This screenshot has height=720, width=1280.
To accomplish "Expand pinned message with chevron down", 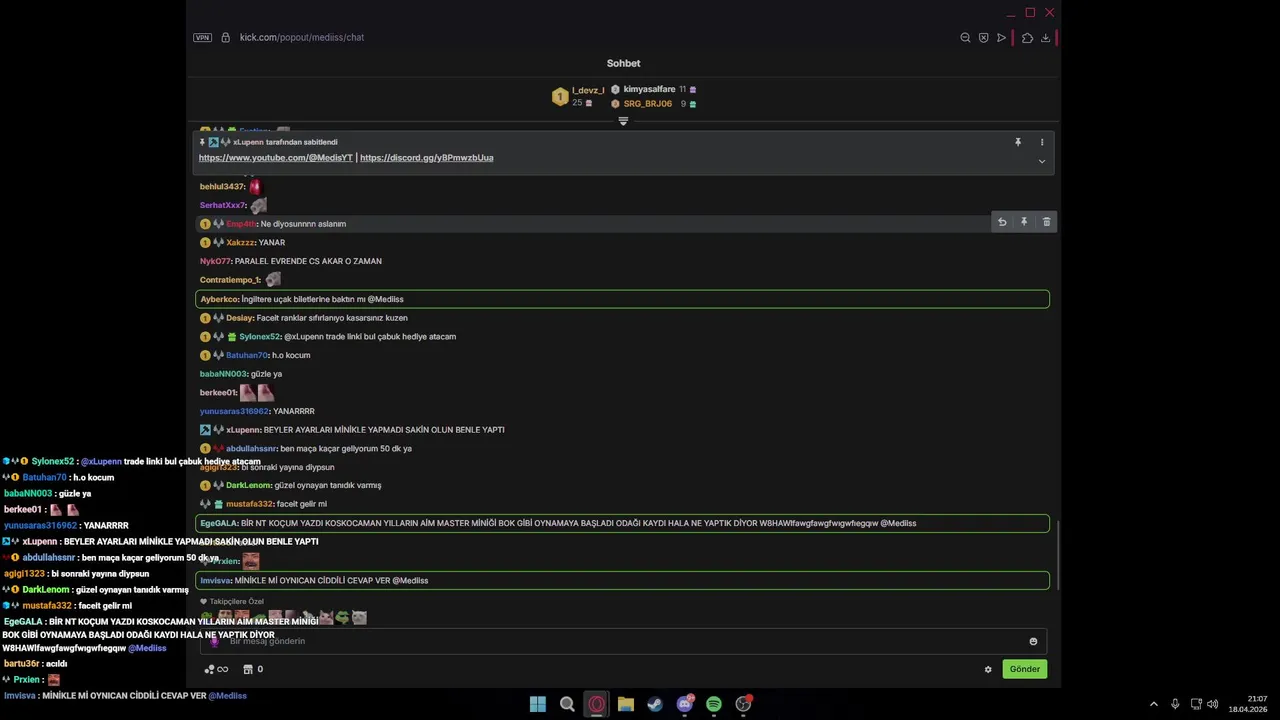I will click(x=1041, y=161).
